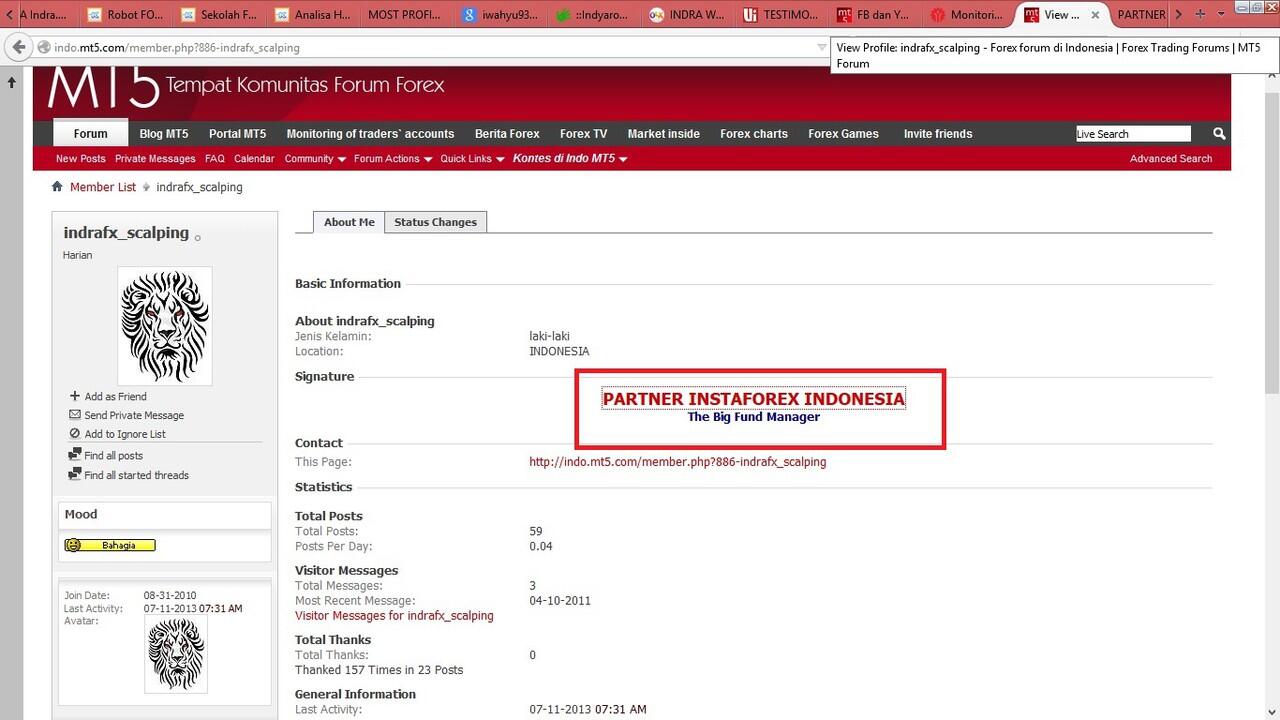Open the address bar history dropdown arrow

coord(823,47)
